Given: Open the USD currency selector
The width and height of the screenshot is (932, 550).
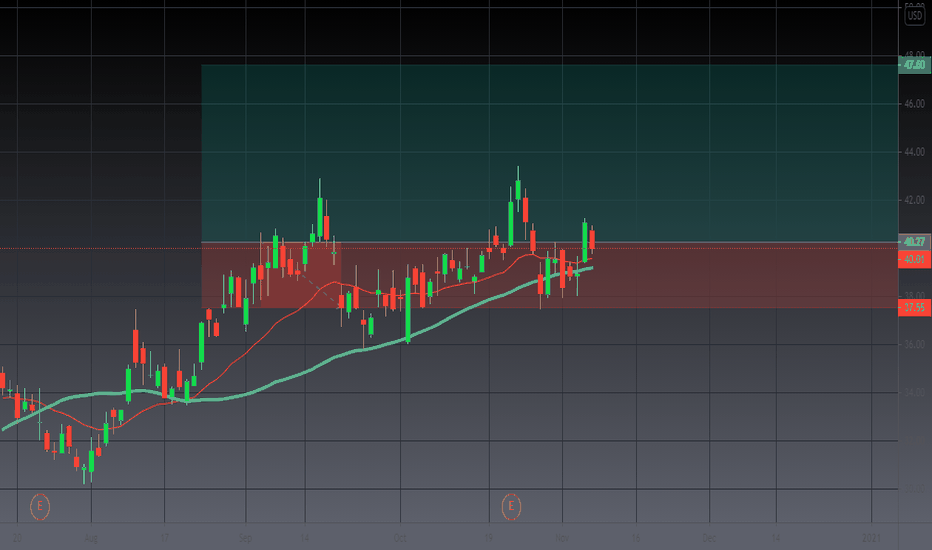Looking at the screenshot, I should pyautogui.click(x=915, y=15).
